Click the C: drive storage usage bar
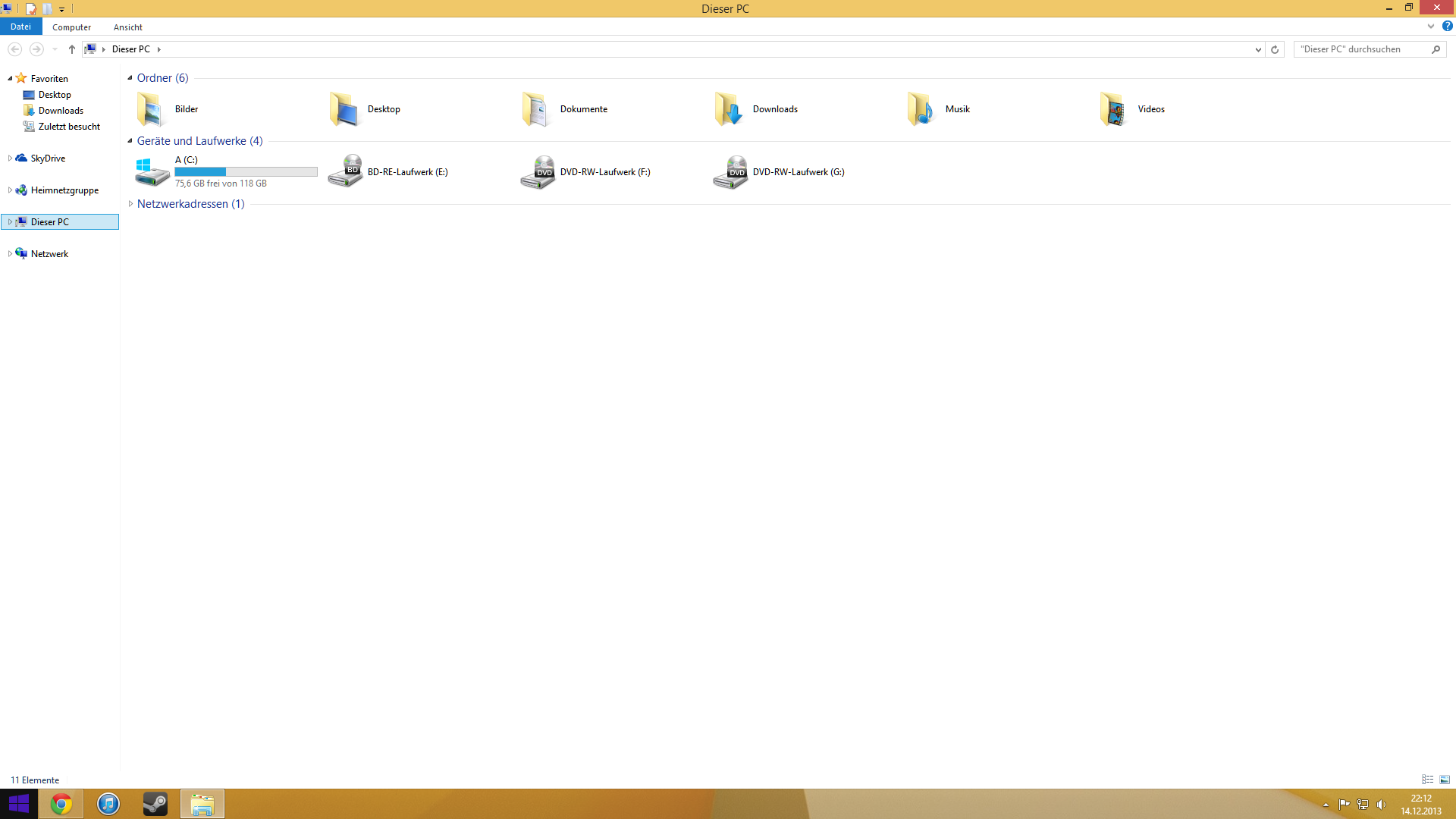Screen dimensions: 1456x819 coord(246,172)
